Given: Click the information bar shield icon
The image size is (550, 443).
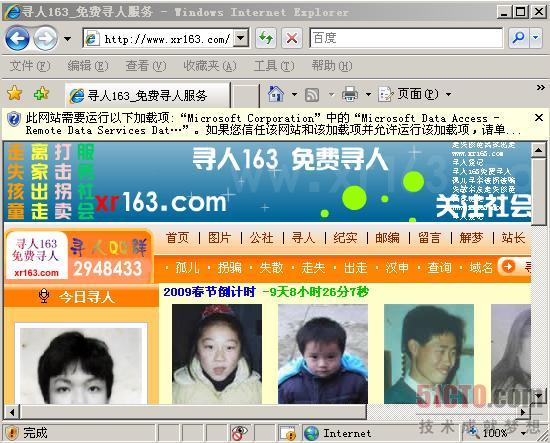Looking at the screenshot, I should (x=14, y=119).
